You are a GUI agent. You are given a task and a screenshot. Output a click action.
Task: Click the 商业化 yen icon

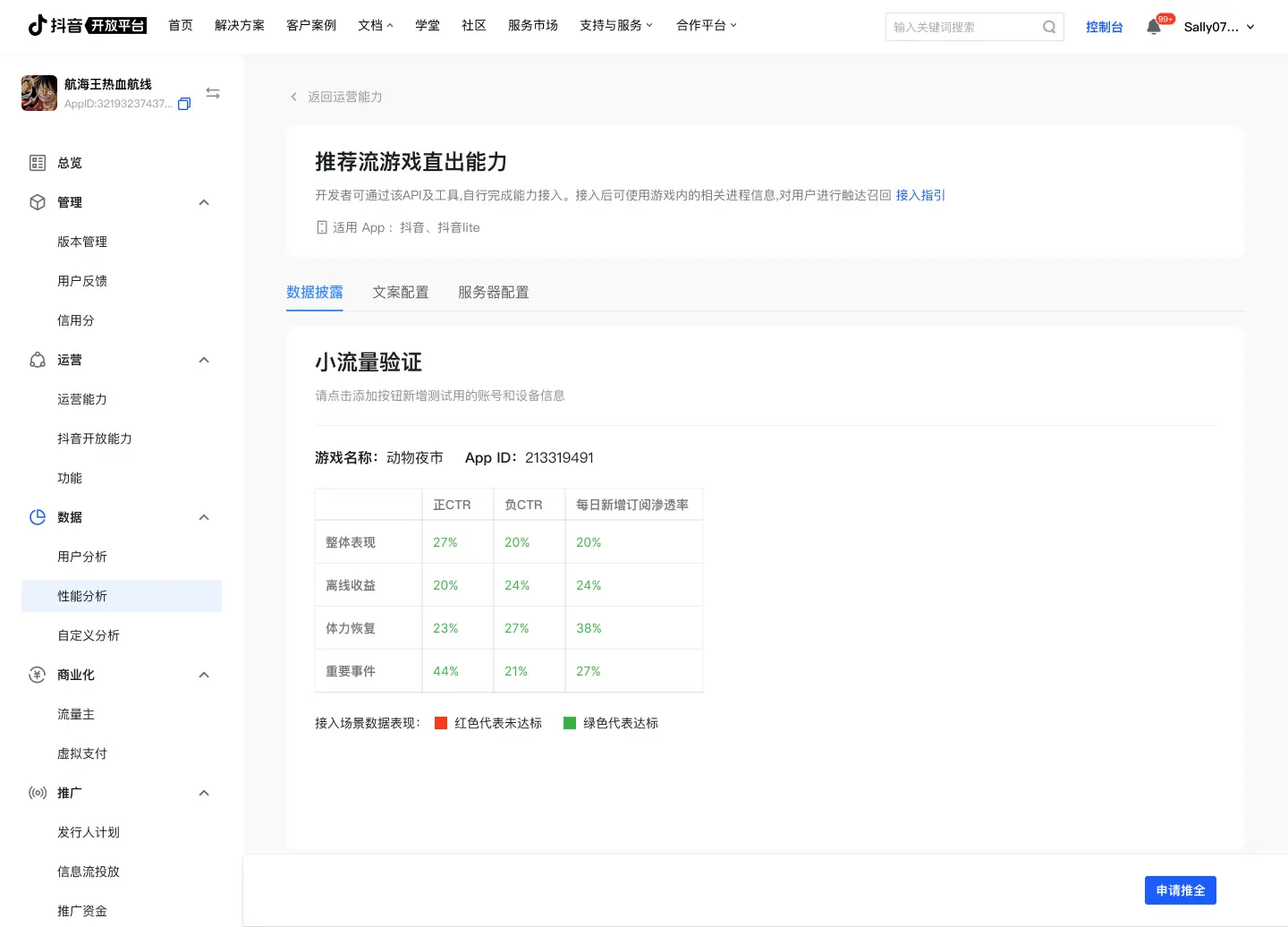tap(38, 675)
